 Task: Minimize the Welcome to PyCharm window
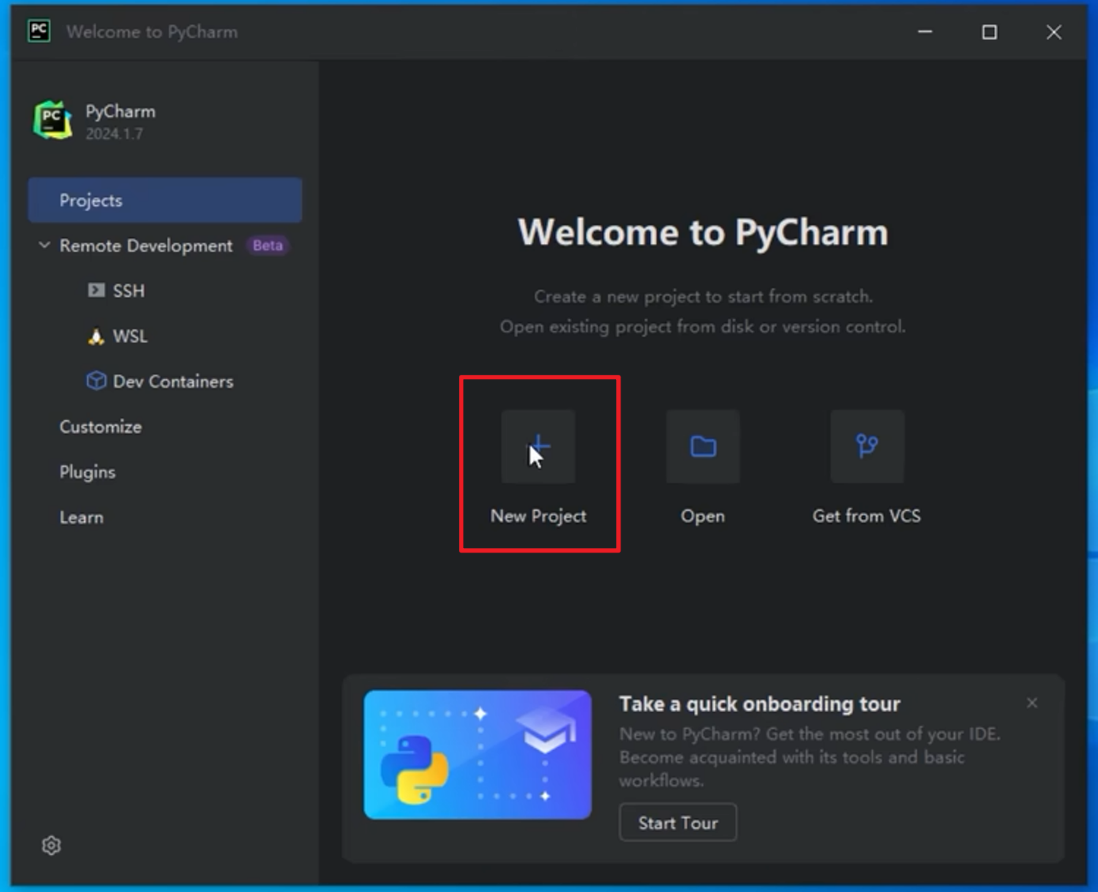(925, 32)
